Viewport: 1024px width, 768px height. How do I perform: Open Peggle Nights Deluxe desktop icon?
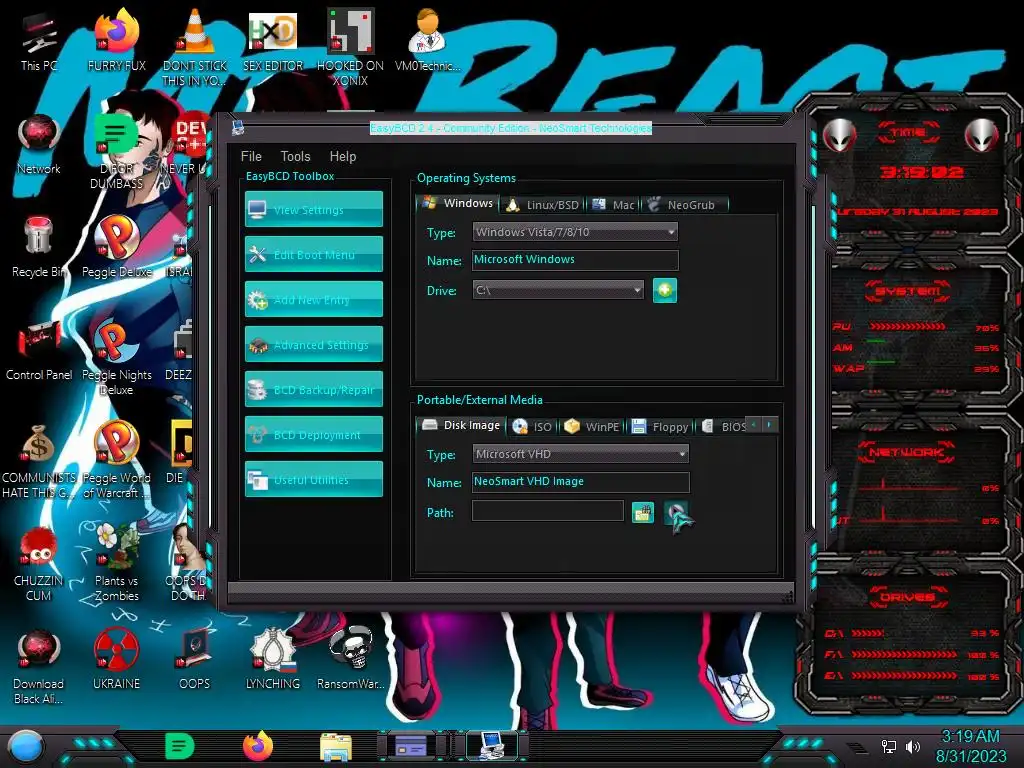coord(117,358)
